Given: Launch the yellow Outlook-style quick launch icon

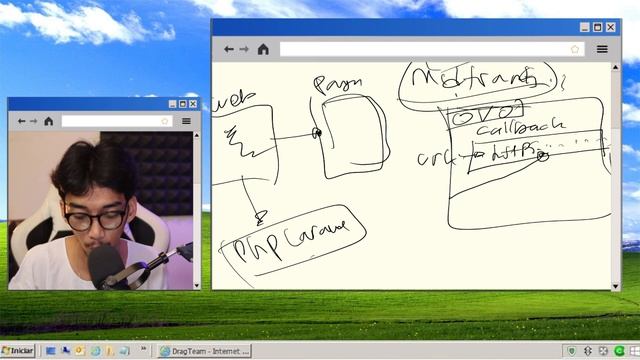Looking at the screenshot, I should (80, 351).
